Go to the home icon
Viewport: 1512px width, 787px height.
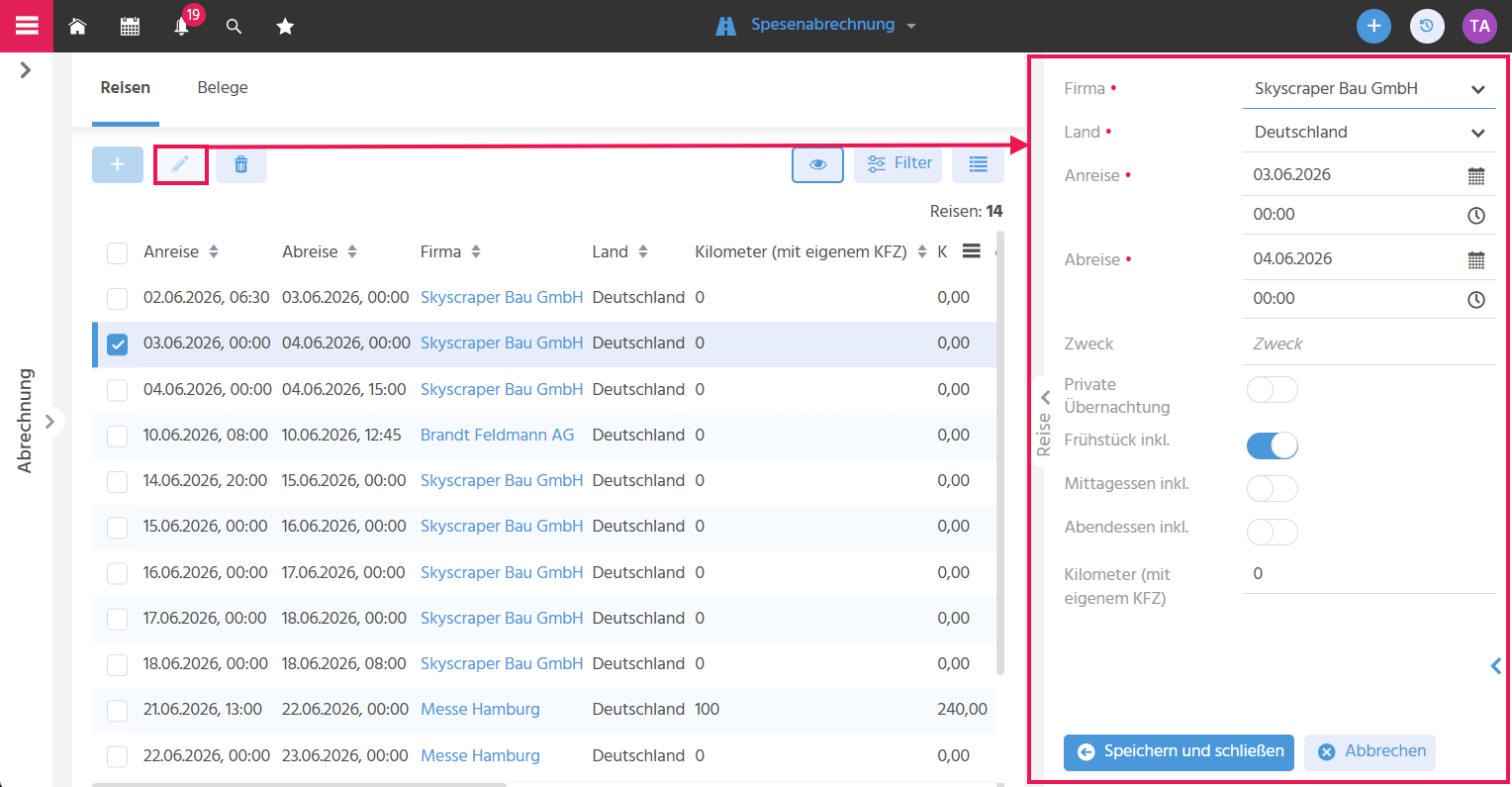coord(77,27)
